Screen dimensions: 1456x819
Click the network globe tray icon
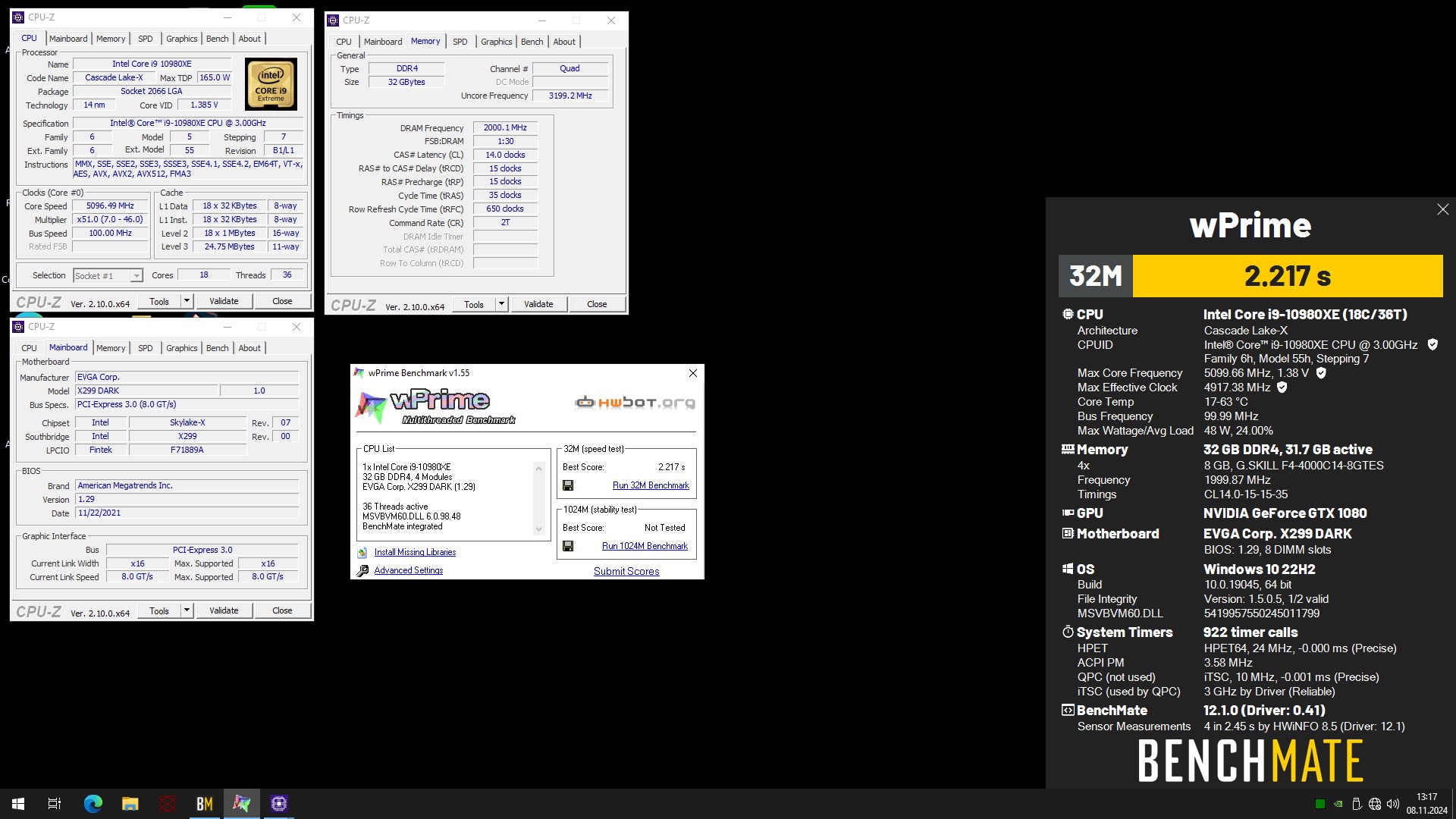pyautogui.click(x=1375, y=804)
